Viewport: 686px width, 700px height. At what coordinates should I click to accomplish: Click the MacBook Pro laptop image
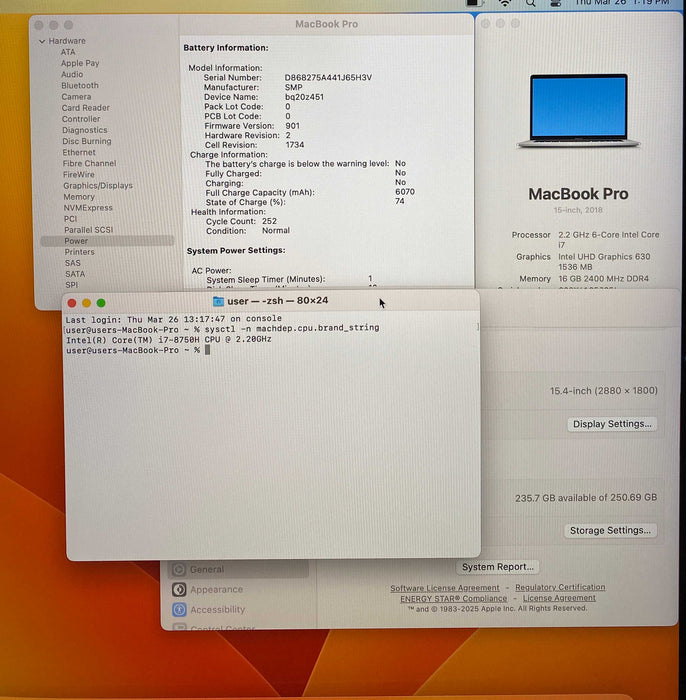[578, 111]
